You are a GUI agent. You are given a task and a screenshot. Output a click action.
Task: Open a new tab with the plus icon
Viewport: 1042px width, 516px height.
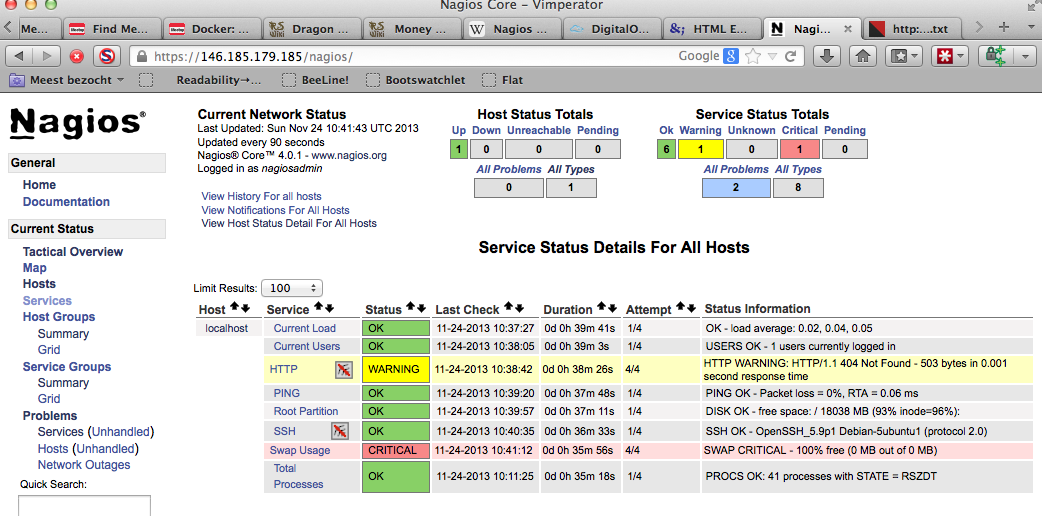click(x=1003, y=27)
